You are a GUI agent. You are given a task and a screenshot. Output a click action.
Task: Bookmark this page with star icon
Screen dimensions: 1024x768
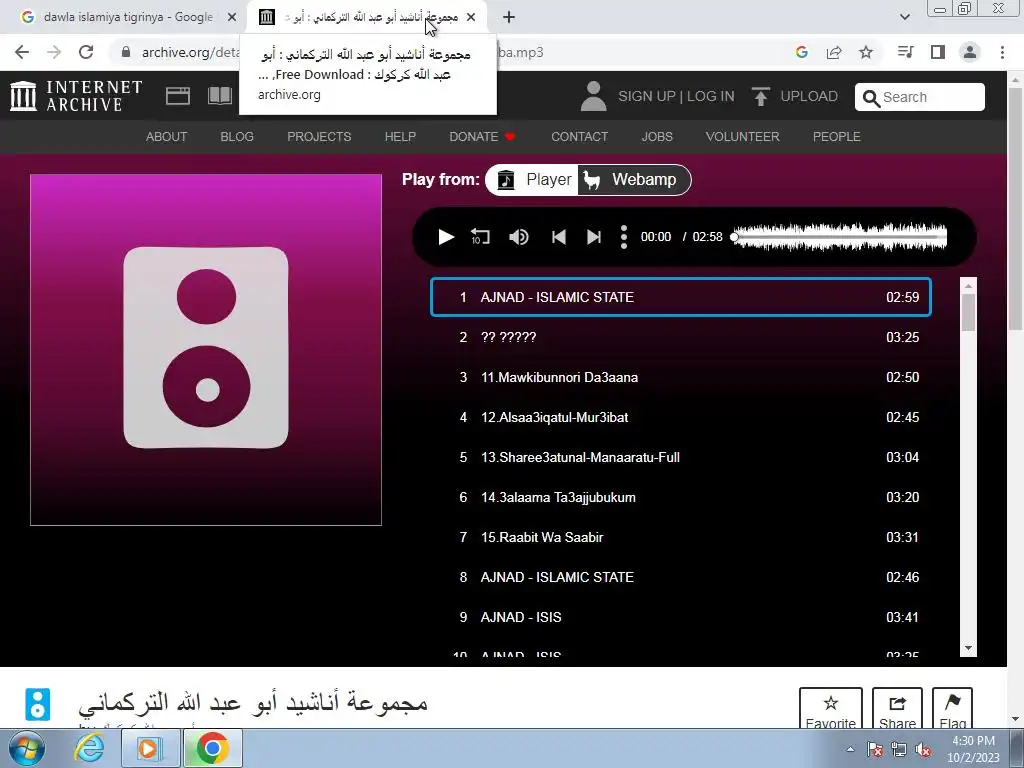click(x=866, y=52)
